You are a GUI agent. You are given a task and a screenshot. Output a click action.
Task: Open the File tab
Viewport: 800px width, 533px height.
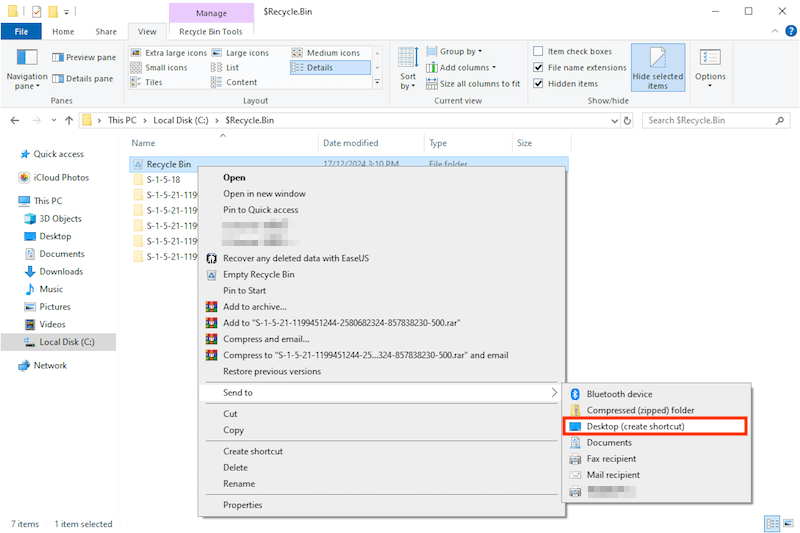pos(21,32)
